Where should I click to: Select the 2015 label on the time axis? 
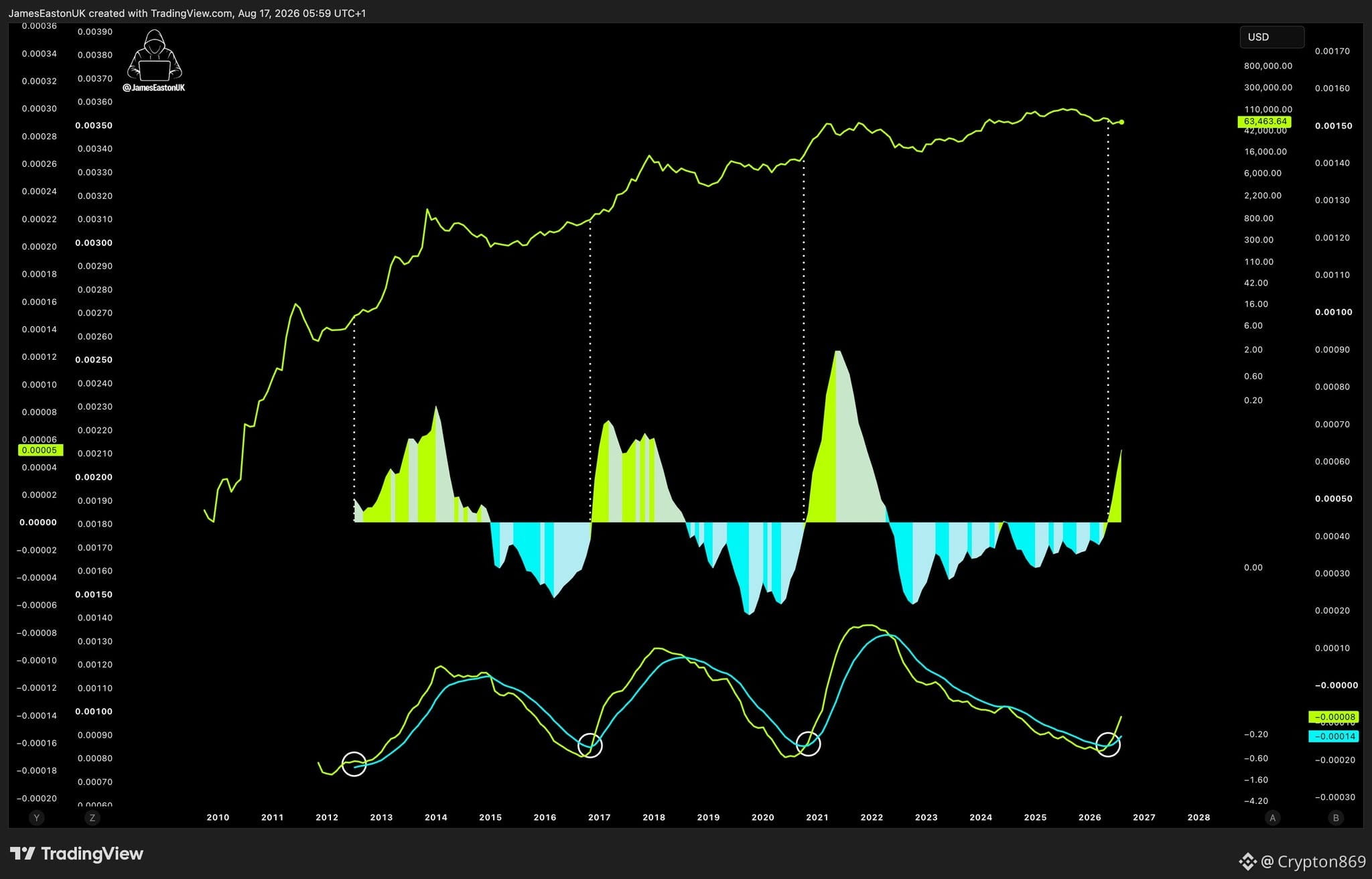[x=490, y=817]
